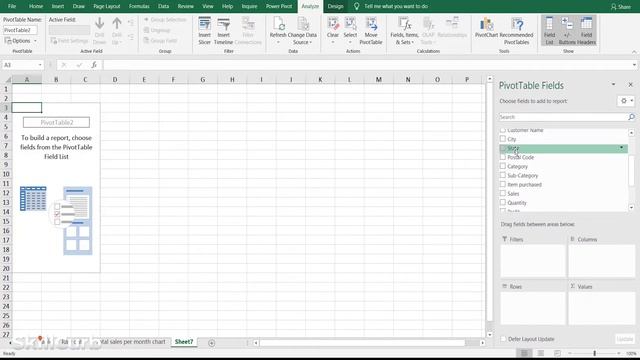Switch to Page Layout view in status bar
Viewport: 640px width, 360px height.
[541, 353]
